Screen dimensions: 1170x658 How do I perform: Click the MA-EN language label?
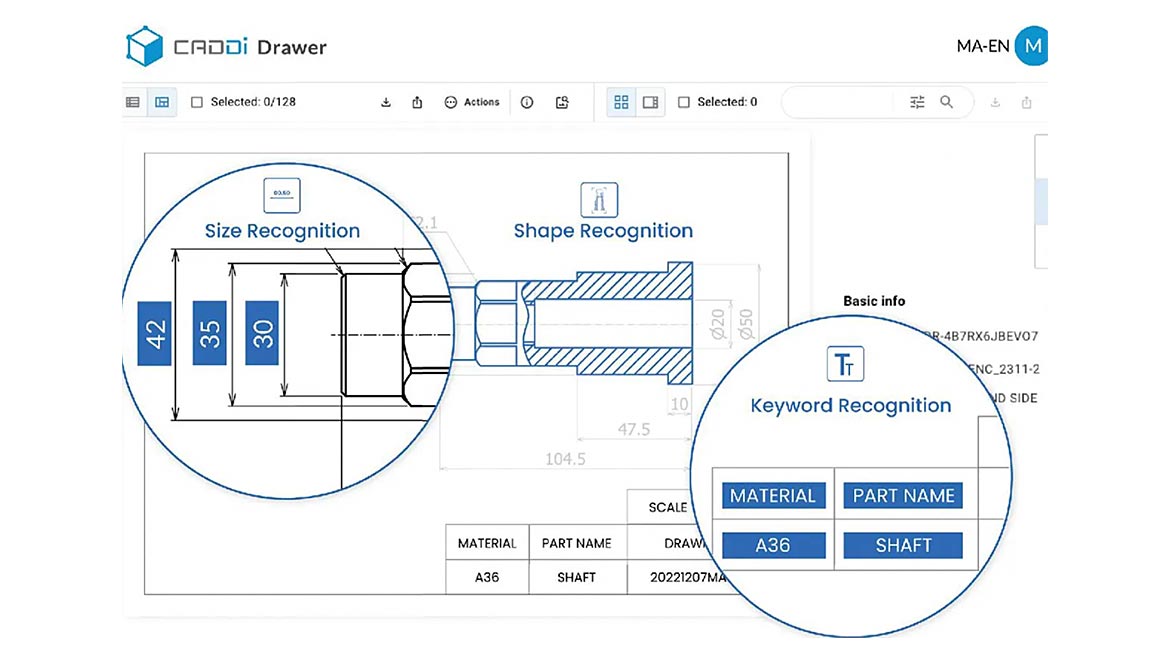(x=983, y=46)
